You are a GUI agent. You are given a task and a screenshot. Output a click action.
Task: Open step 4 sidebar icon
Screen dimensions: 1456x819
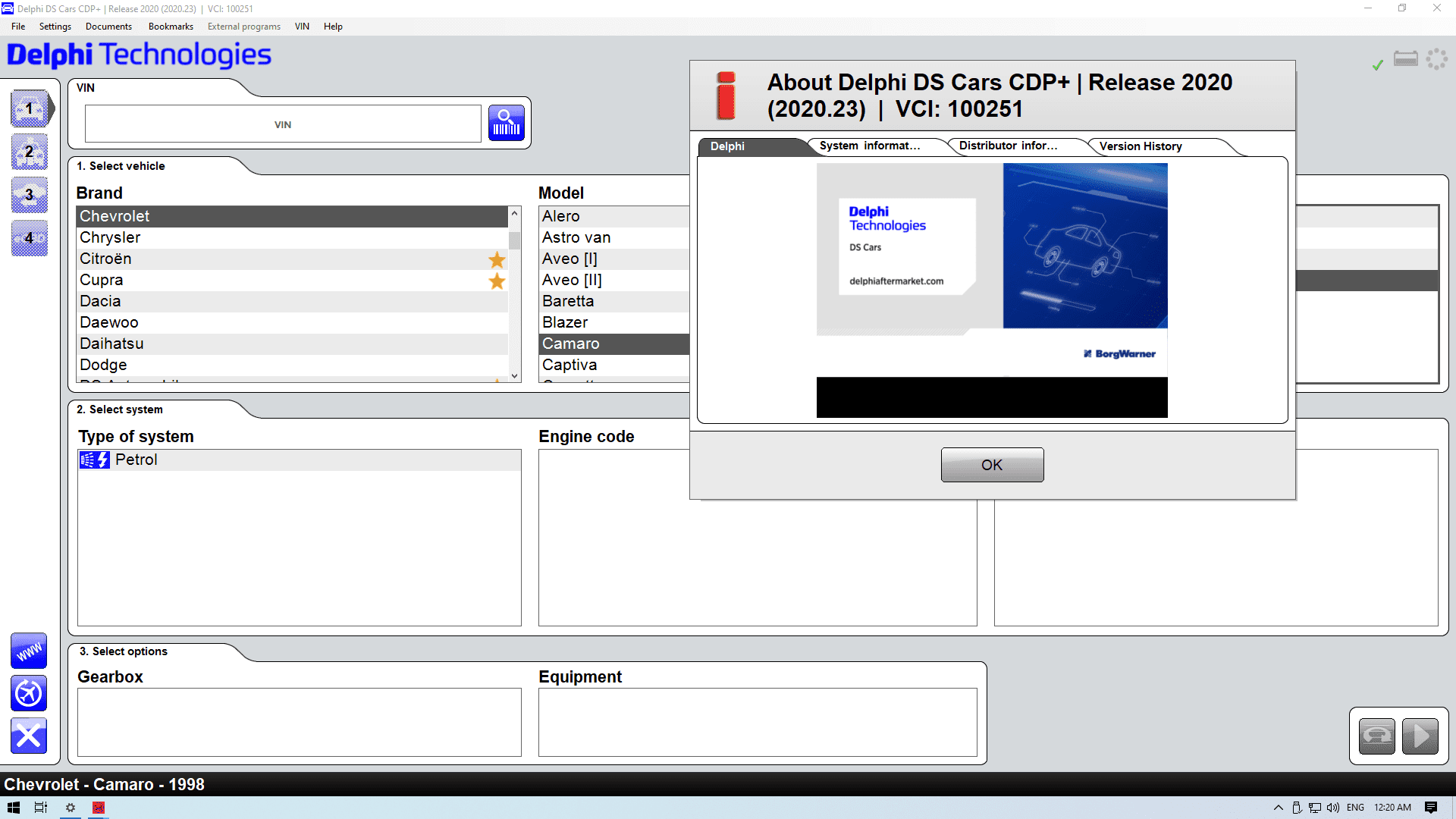click(29, 238)
